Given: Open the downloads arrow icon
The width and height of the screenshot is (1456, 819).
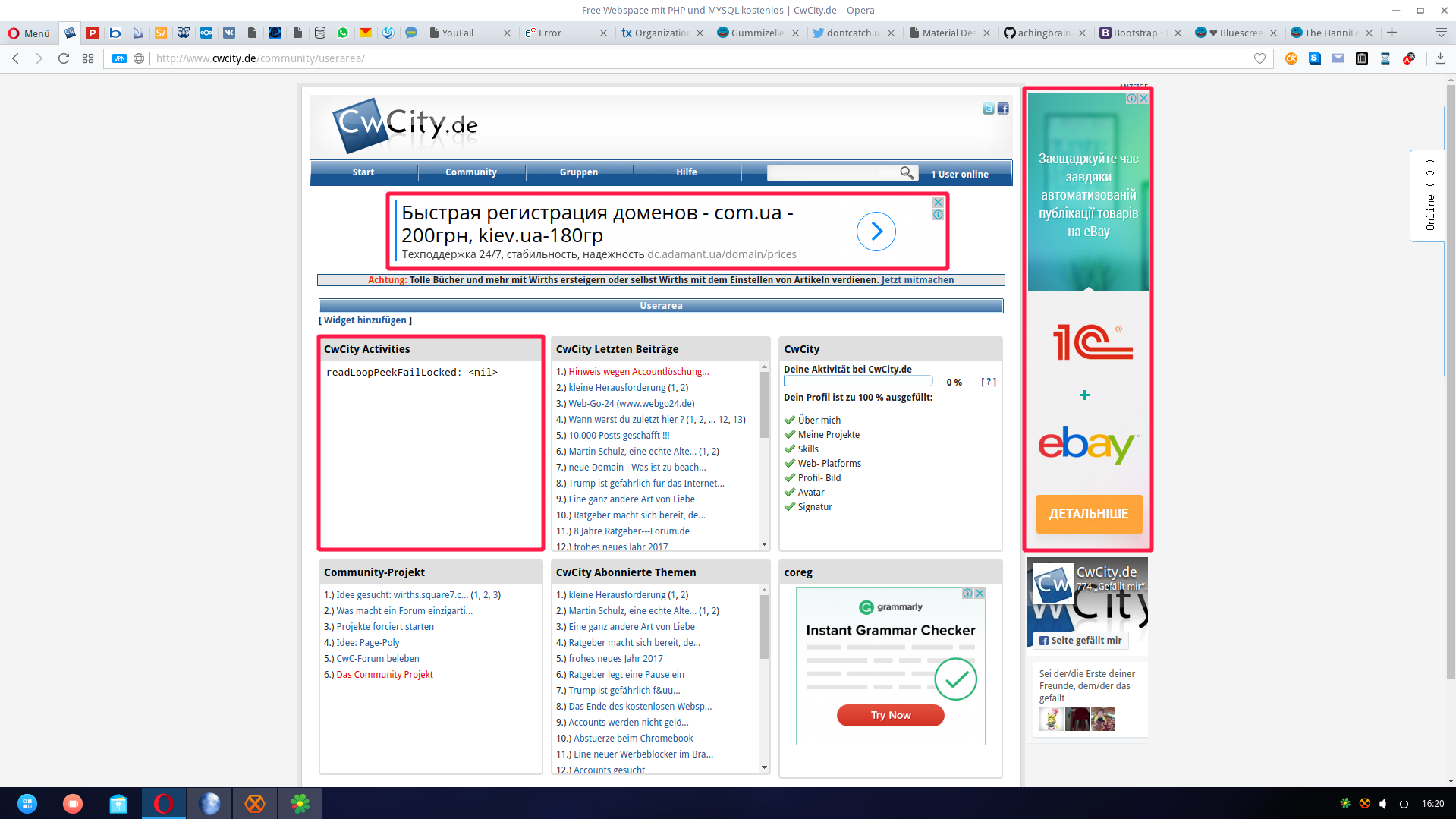Looking at the screenshot, I should [1439, 58].
